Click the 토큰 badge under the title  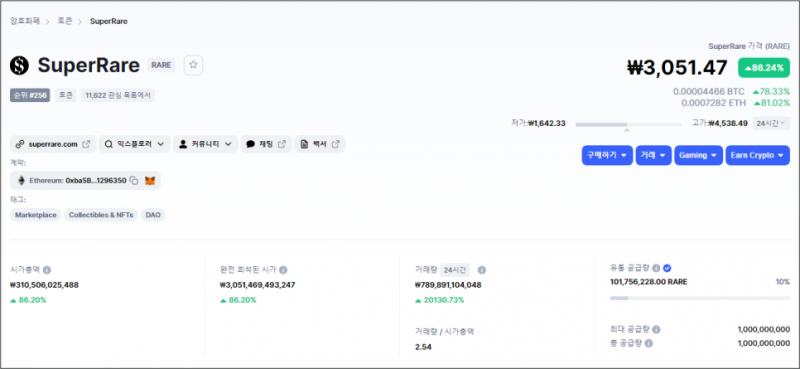pyautogui.click(x=66, y=95)
